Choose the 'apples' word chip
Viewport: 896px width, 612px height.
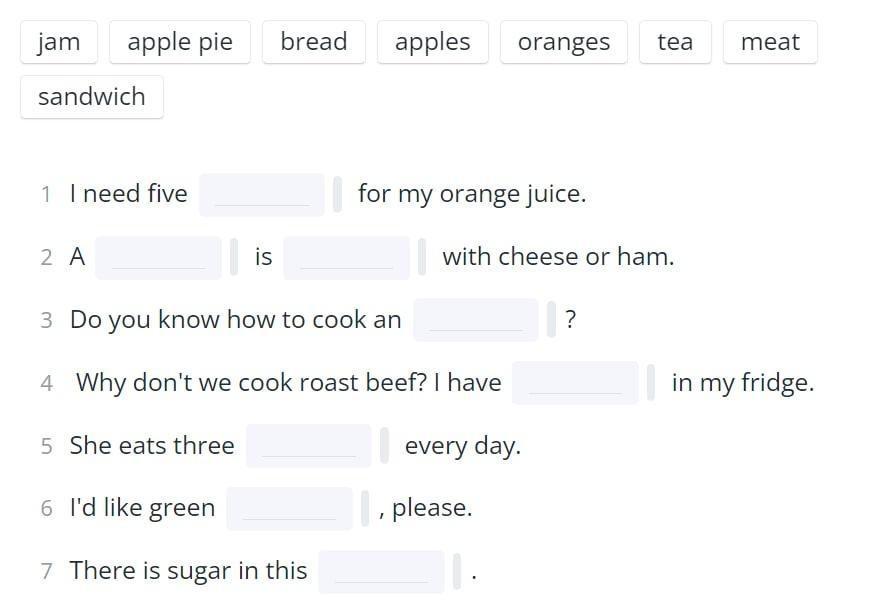(432, 42)
